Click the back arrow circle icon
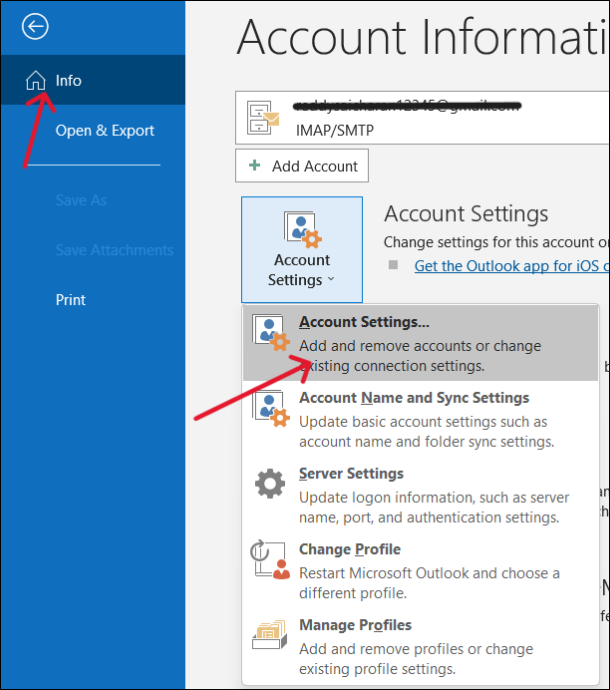 coord(35,26)
